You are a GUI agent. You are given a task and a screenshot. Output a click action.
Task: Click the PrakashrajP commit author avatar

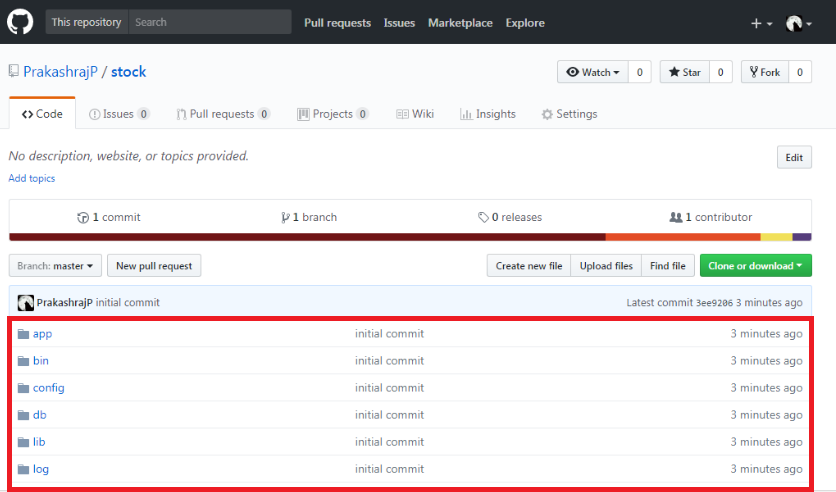(26, 303)
